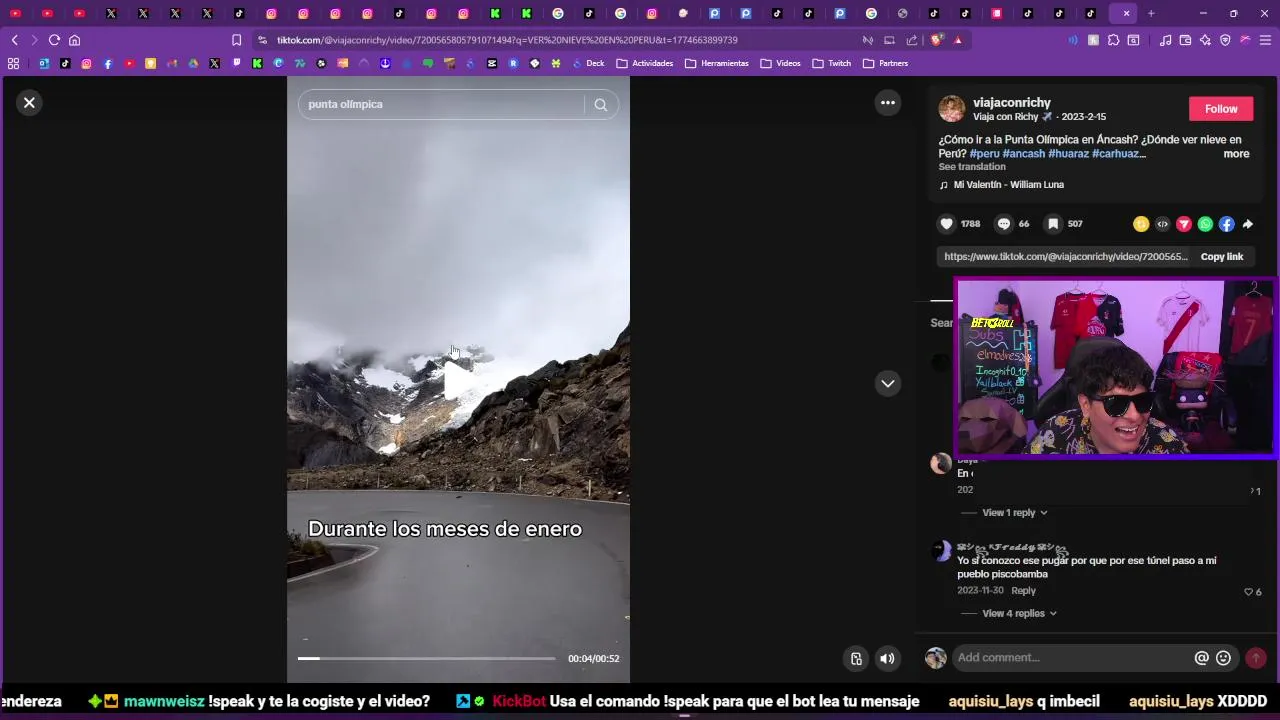Open the Partners bookmarks folder
Image resolution: width=1280 pixels, height=720 pixels.
885,63
